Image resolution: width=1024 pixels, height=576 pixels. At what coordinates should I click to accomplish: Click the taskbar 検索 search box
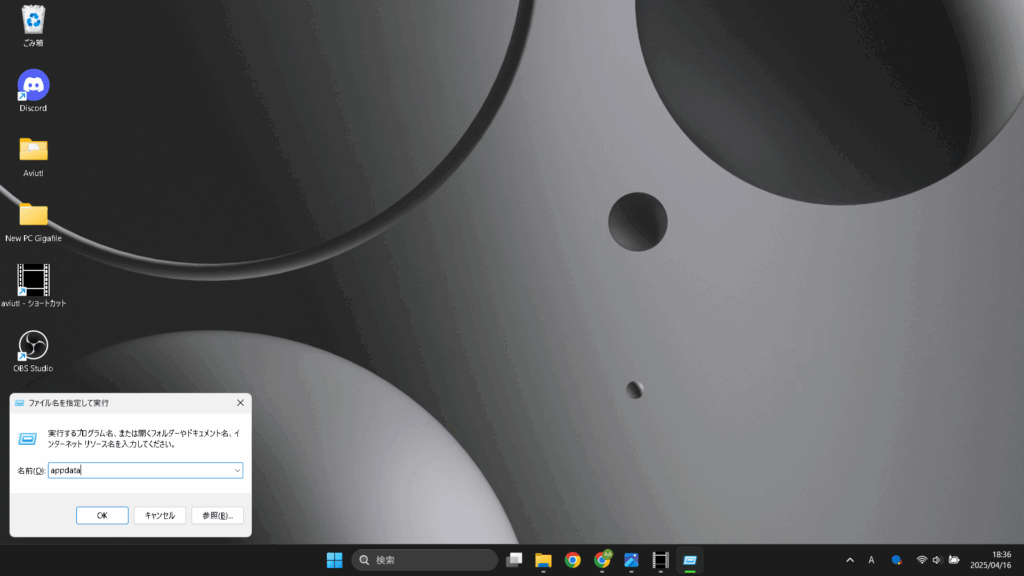(x=425, y=560)
